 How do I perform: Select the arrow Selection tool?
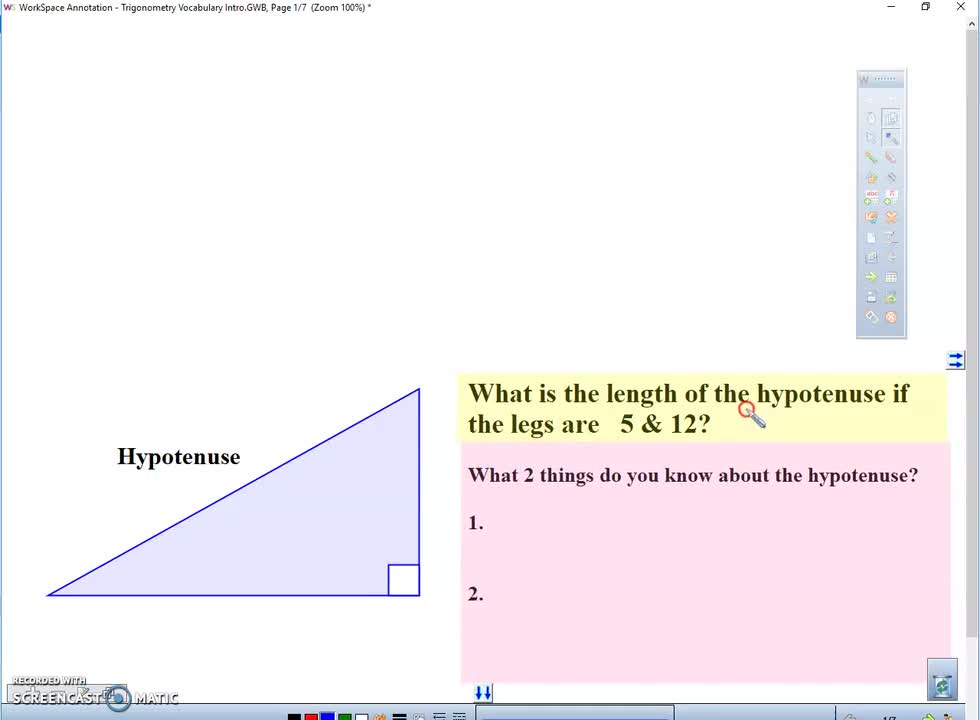[x=871, y=138]
